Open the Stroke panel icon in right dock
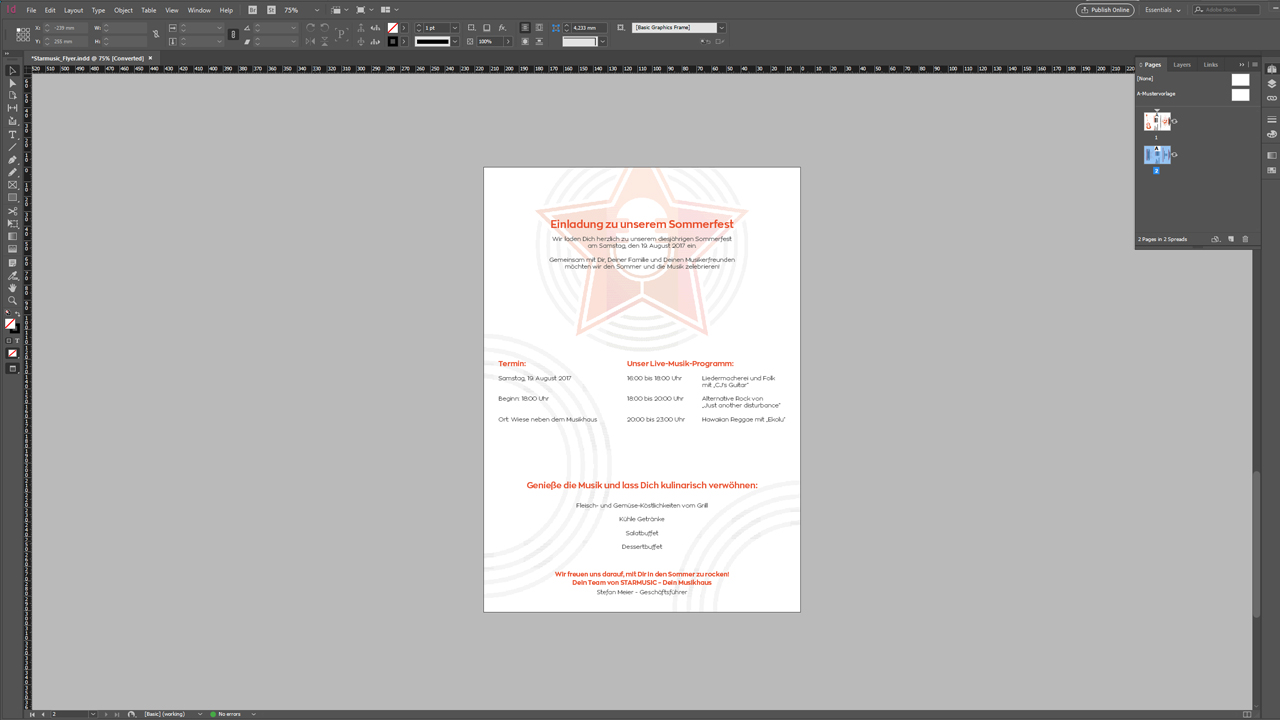This screenshot has height=720, width=1280. 1272,119
